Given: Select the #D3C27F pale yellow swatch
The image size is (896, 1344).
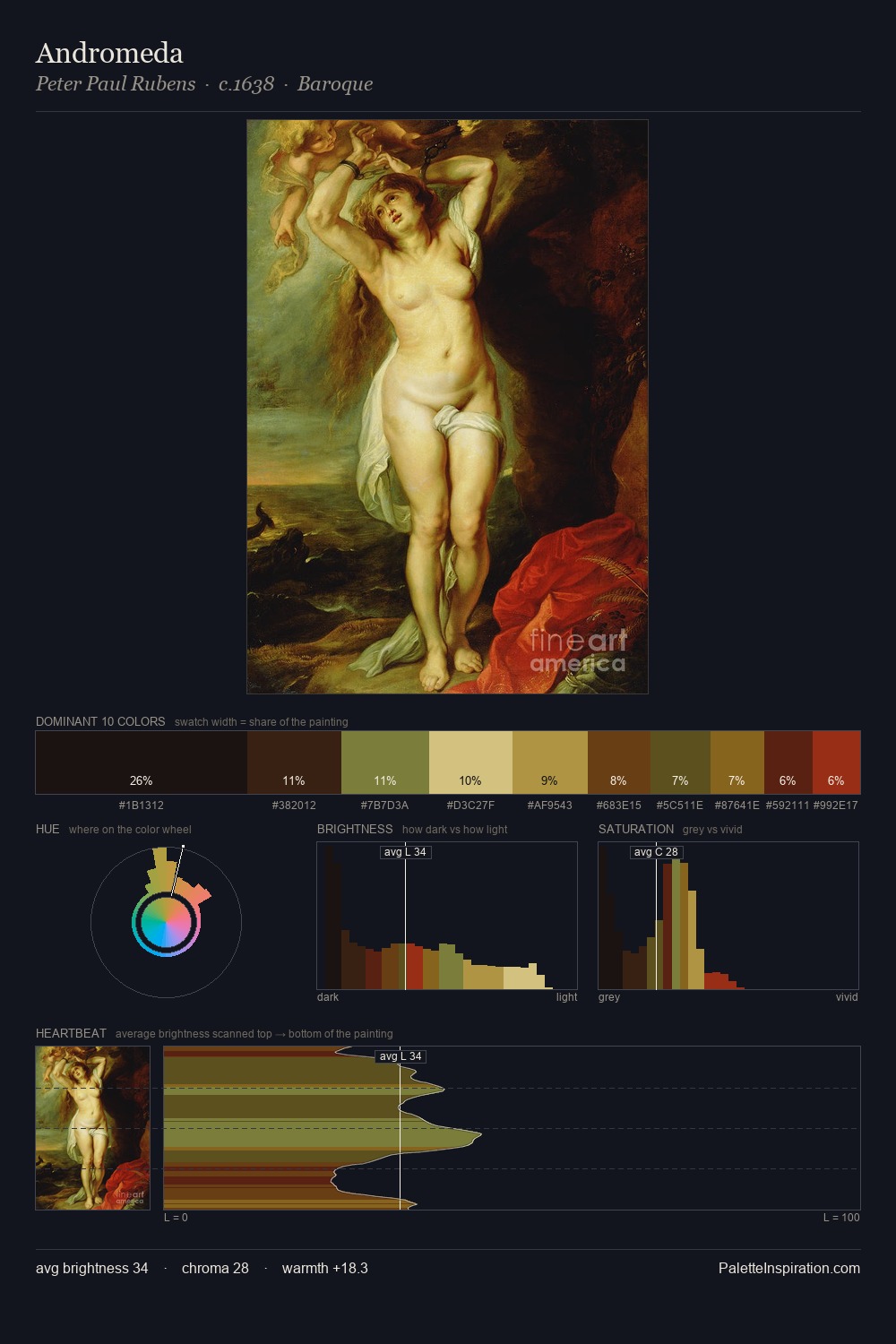Looking at the screenshot, I should [470, 762].
